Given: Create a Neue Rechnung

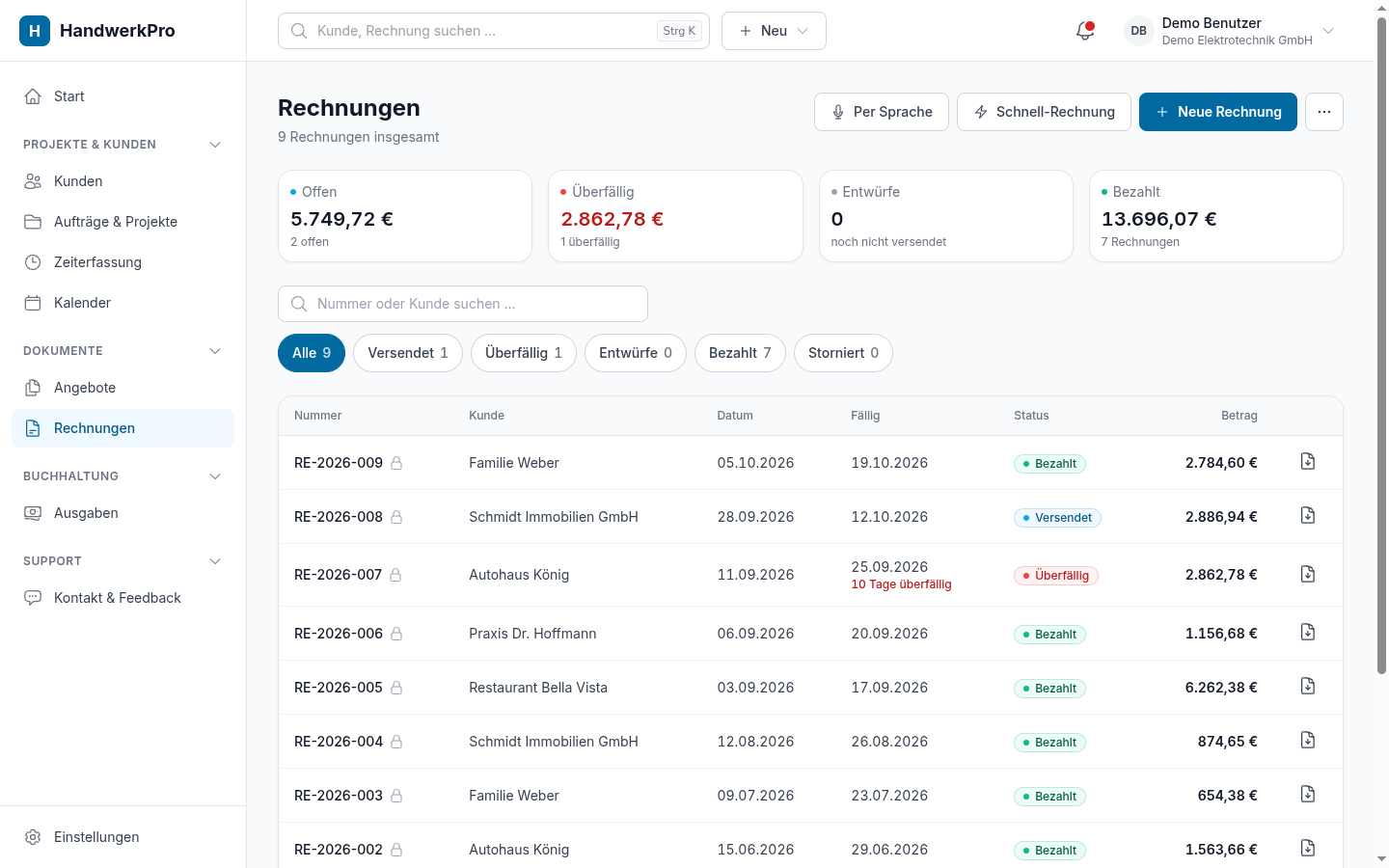Looking at the screenshot, I should pos(1218,112).
